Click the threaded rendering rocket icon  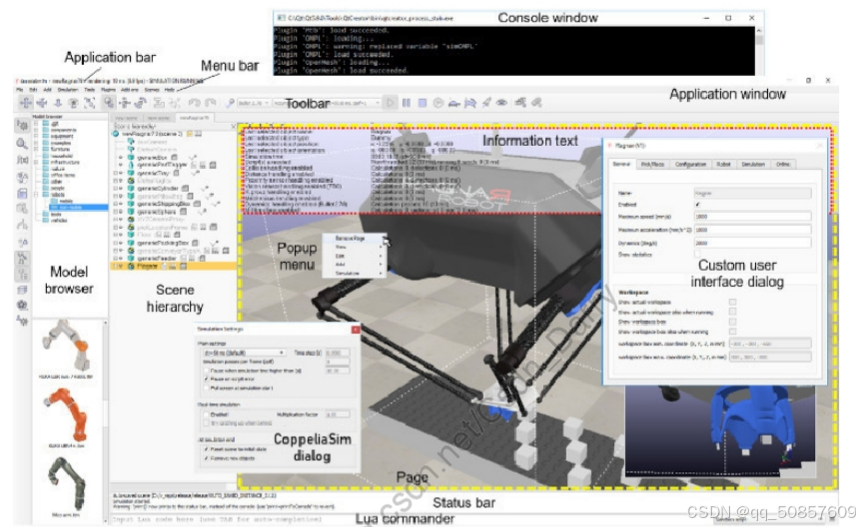click(x=486, y=103)
